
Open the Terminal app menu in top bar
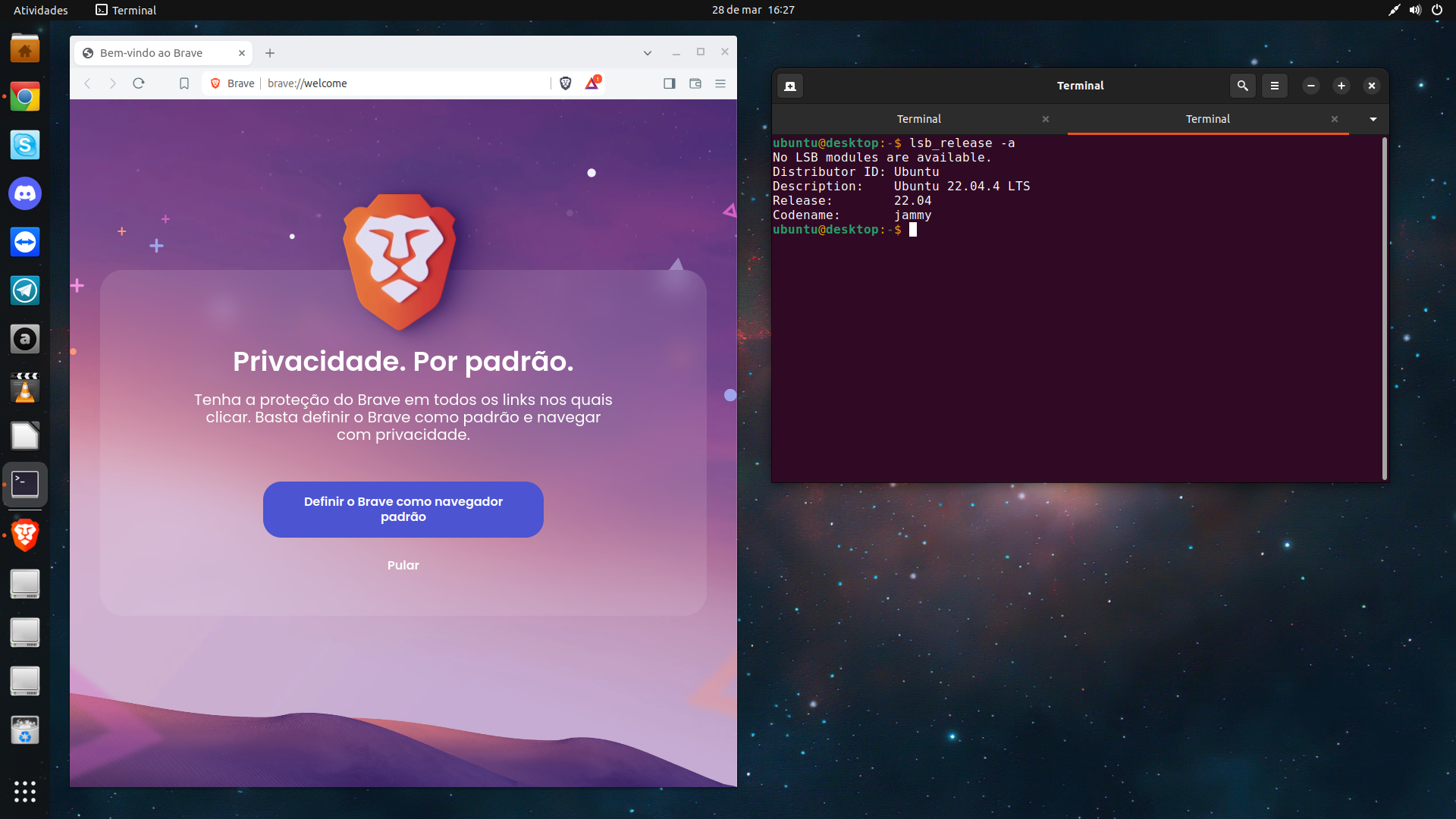[x=126, y=10]
